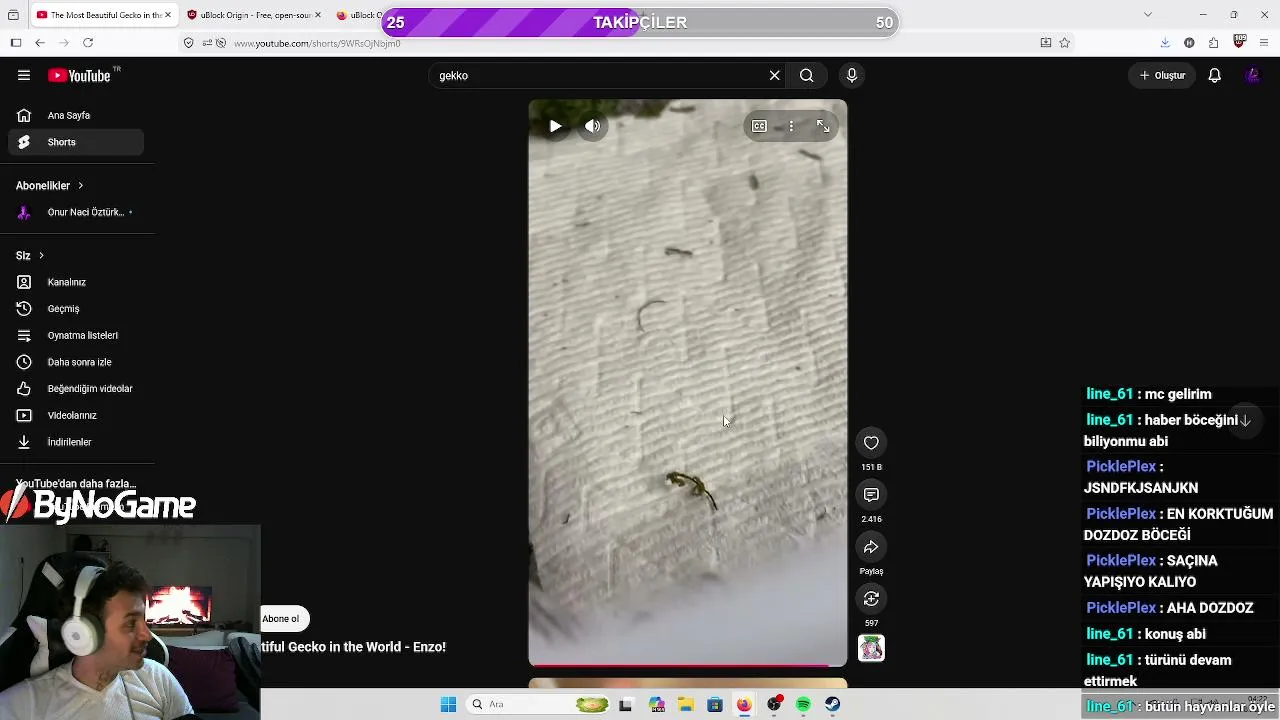Viewport: 1280px width, 720px height.
Task: Open the Onur Naci Öztürk channel subscription
Action: (x=76, y=212)
